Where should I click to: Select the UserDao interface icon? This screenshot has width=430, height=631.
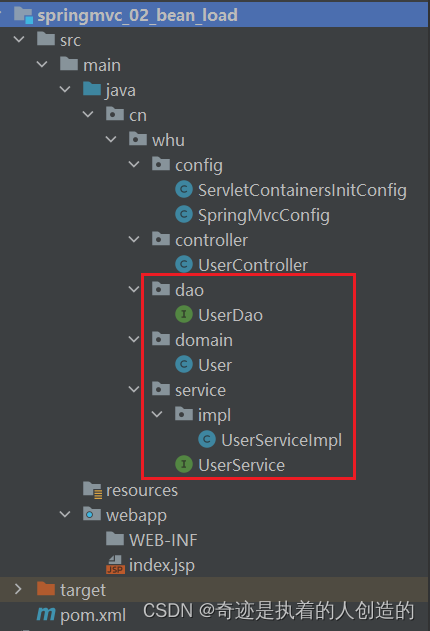[x=184, y=314]
